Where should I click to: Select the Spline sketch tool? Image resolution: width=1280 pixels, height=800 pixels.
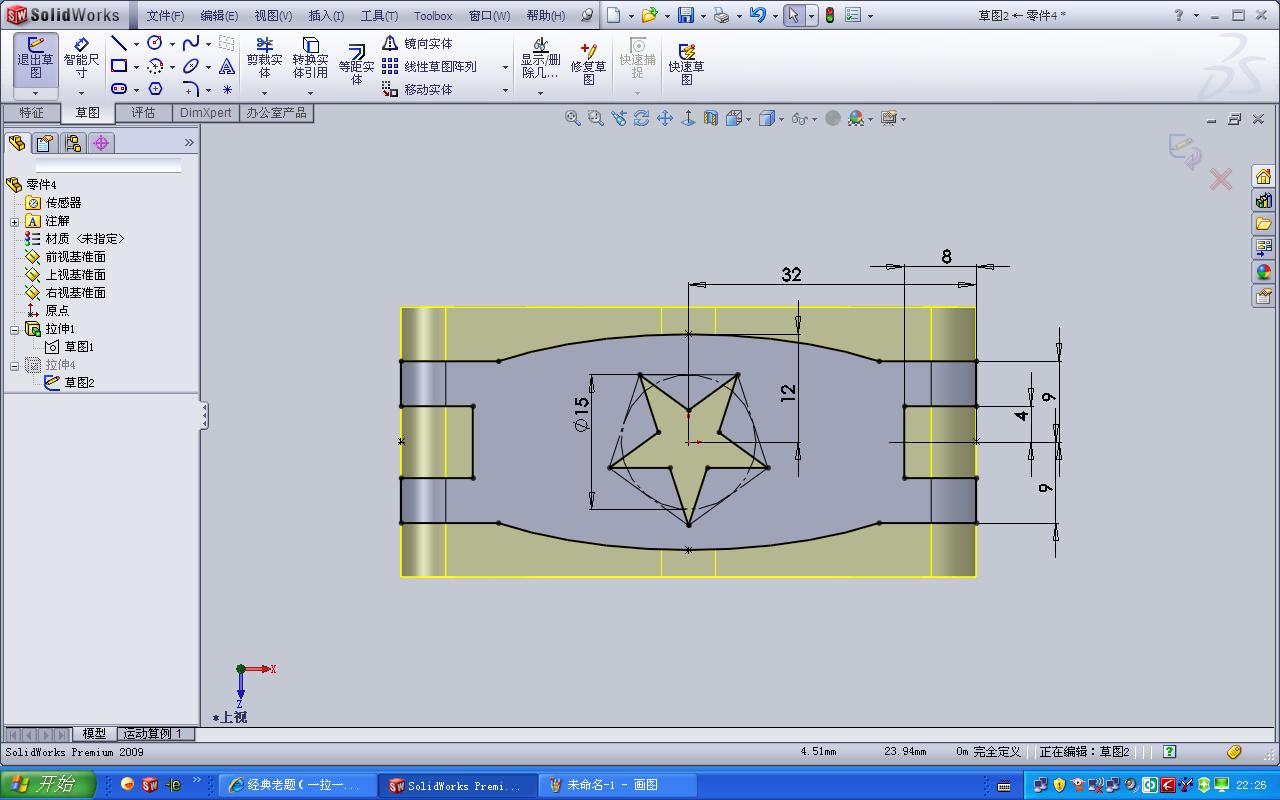coord(191,43)
